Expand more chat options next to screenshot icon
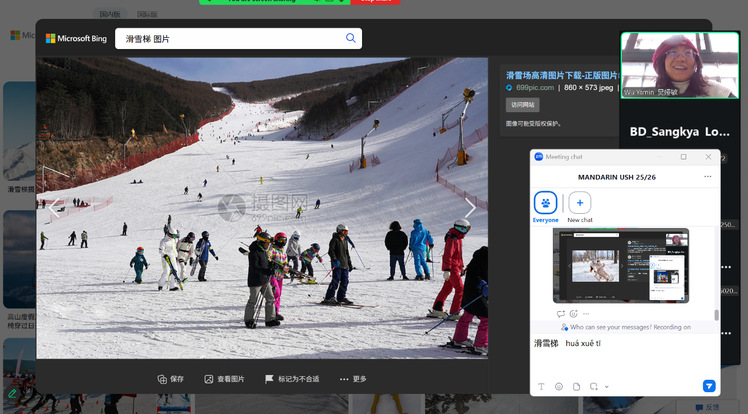748x414 pixels. (606, 387)
